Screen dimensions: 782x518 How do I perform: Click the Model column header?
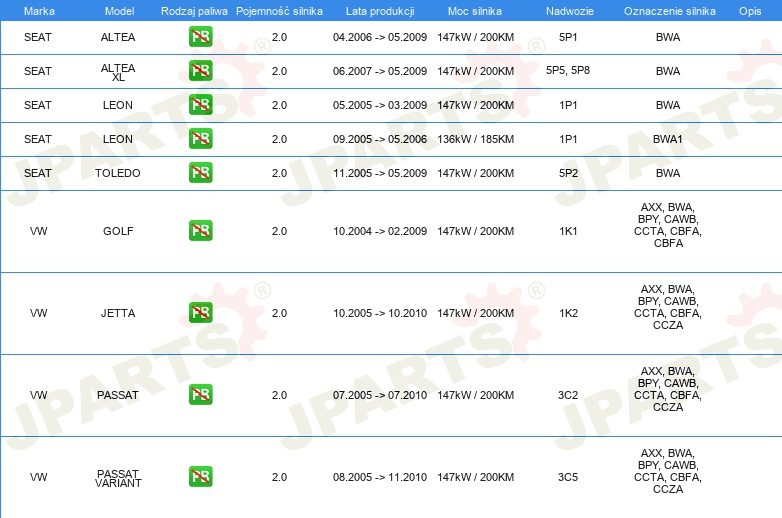click(x=119, y=11)
